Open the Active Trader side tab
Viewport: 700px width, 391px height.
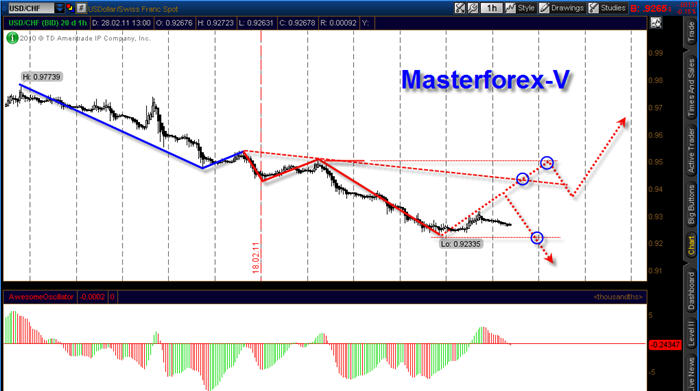click(692, 151)
